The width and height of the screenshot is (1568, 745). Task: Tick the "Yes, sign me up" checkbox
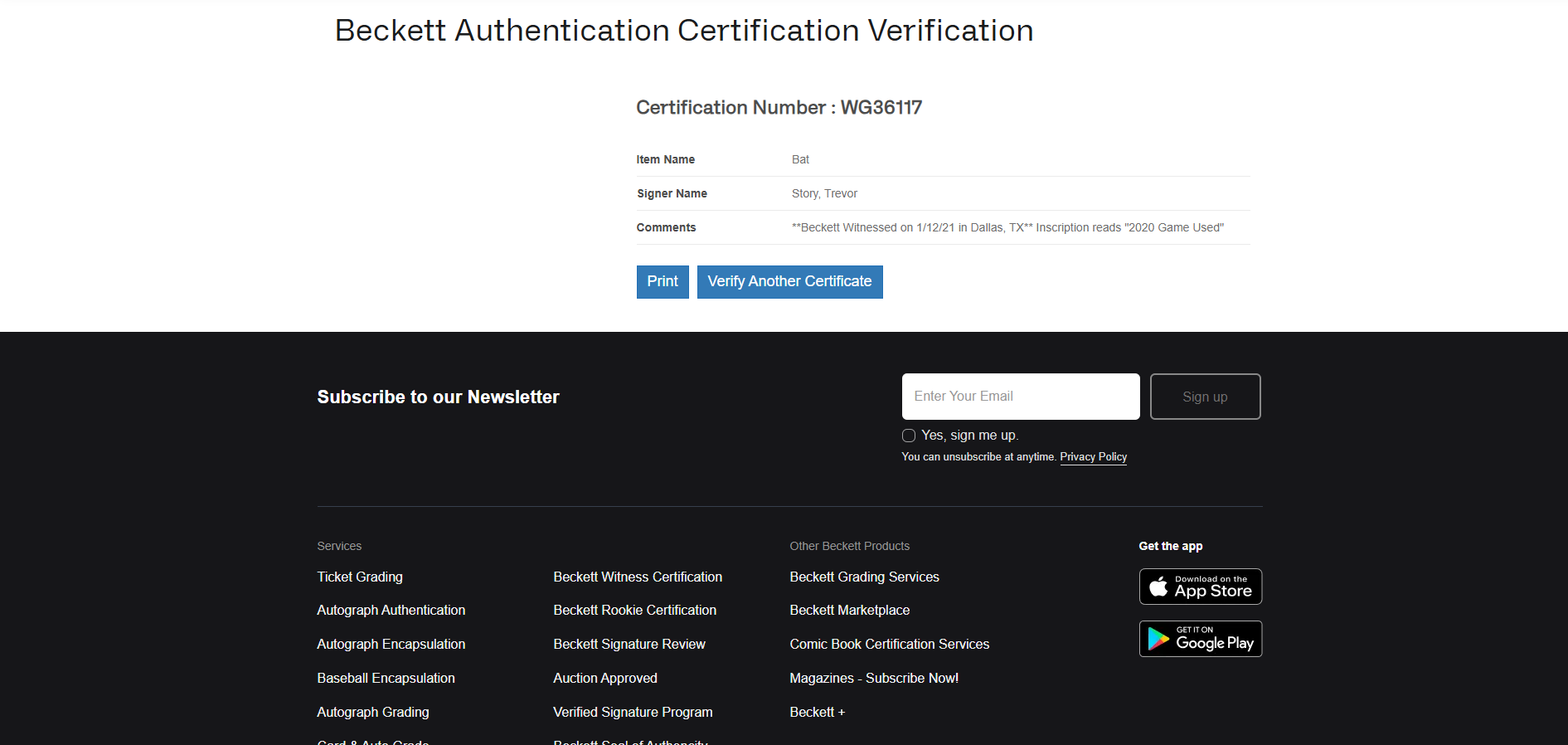coord(909,436)
